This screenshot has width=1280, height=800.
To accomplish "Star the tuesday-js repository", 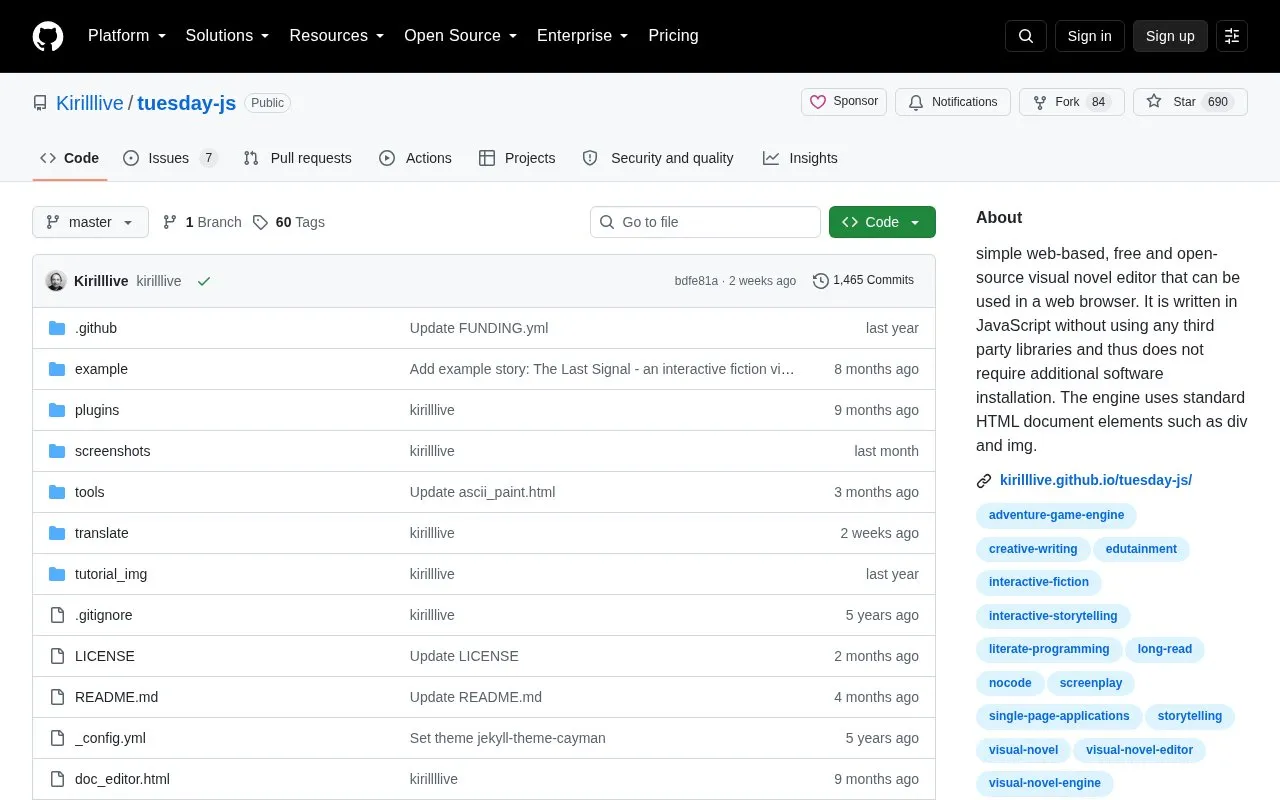I will (1190, 102).
